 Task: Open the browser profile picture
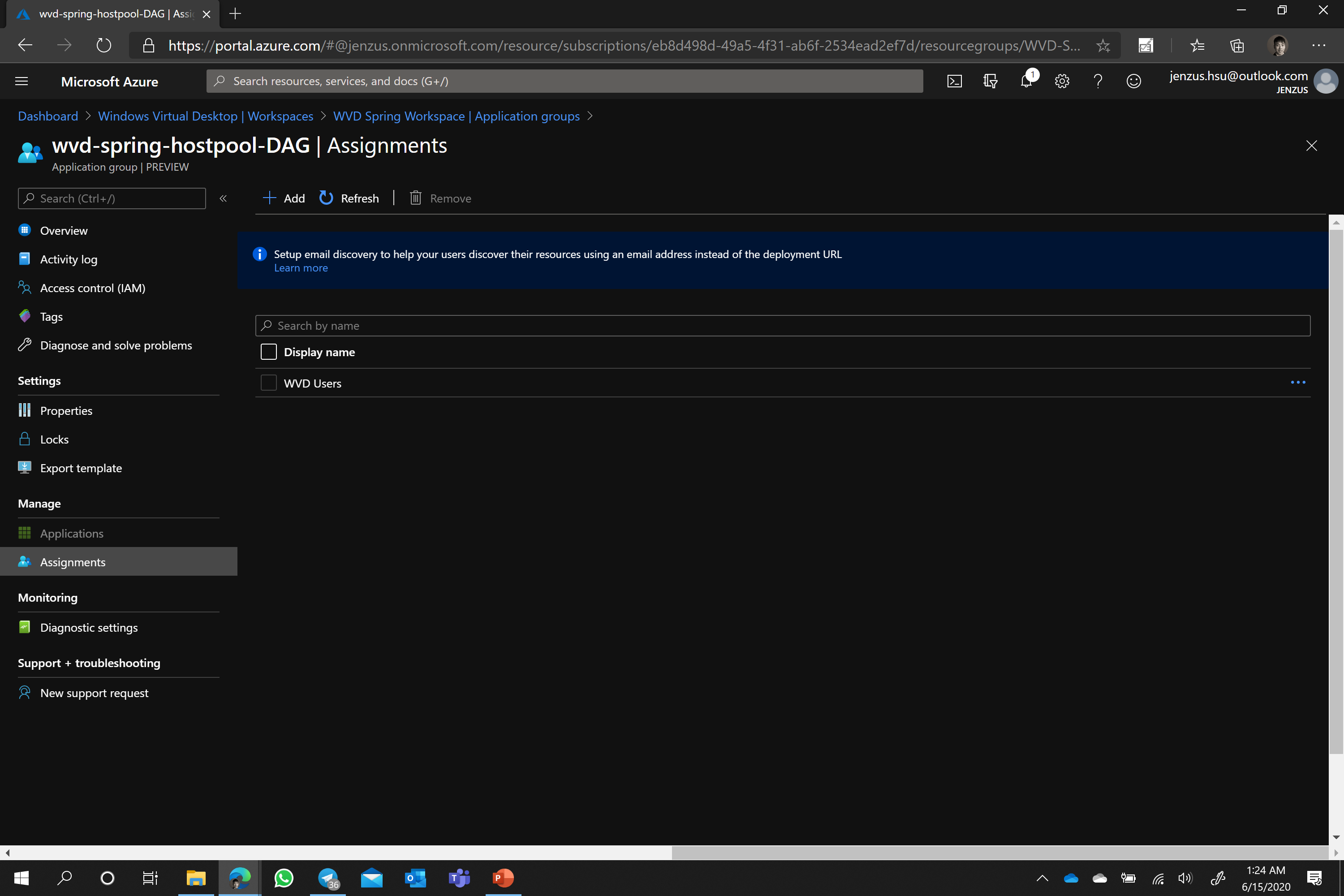tap(1278, 46)
